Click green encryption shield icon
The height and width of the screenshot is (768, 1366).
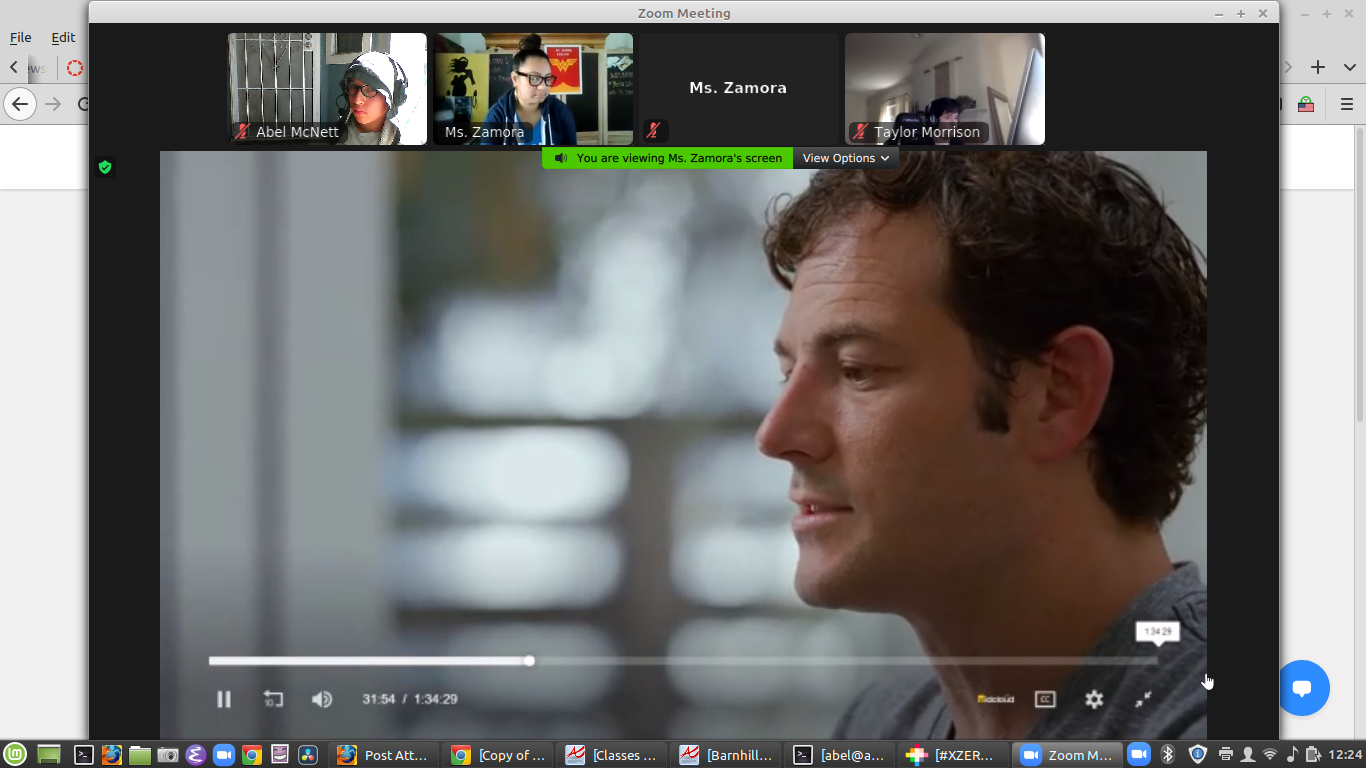105,167
